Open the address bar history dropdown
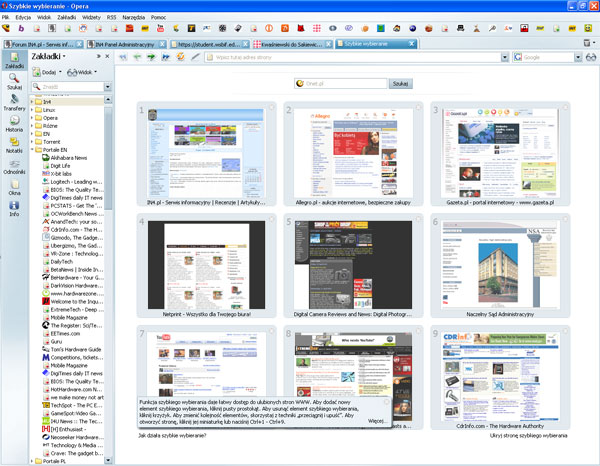The height and width of the screenshot is (466, 600). point(505,57)
